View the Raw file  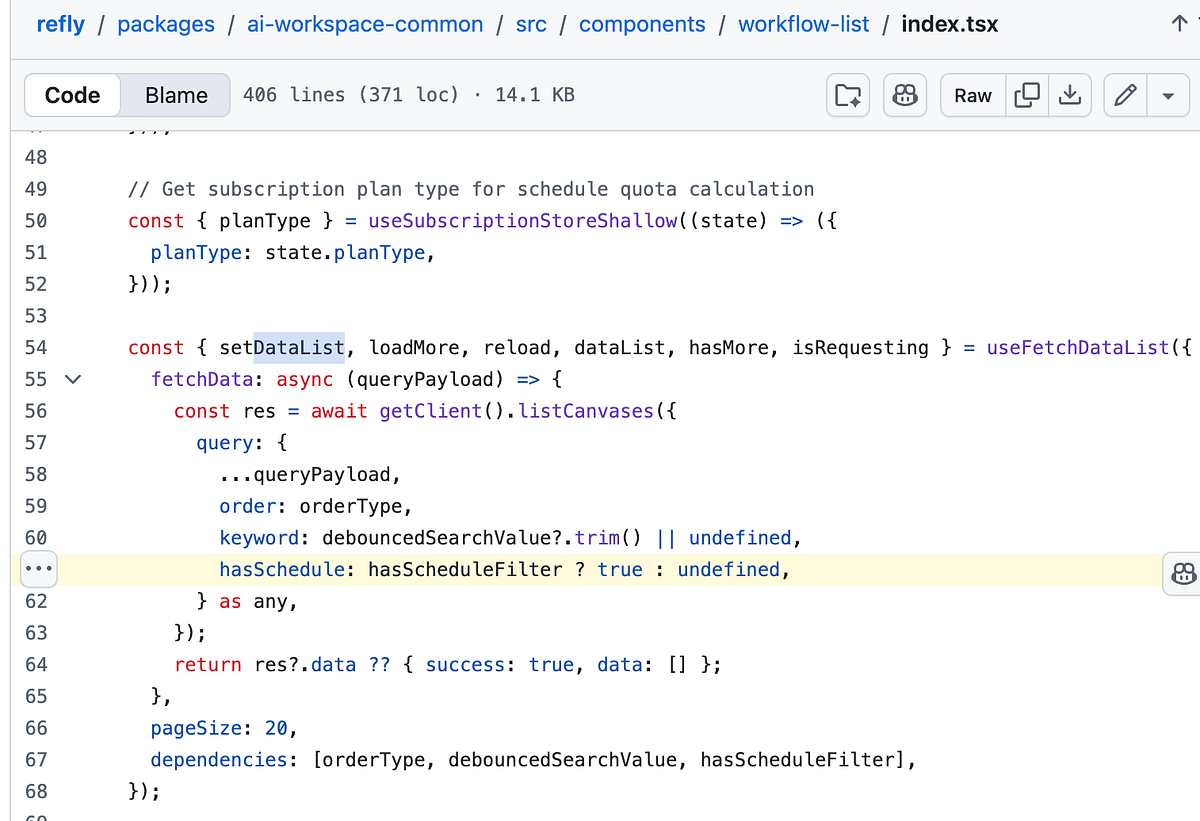(973, 95)
